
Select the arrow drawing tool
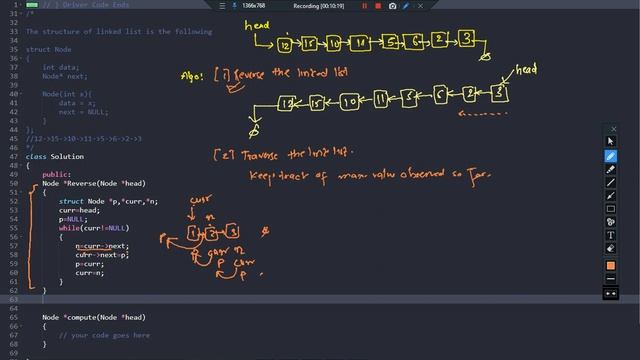pyautogui.click(x=611, y=196)
